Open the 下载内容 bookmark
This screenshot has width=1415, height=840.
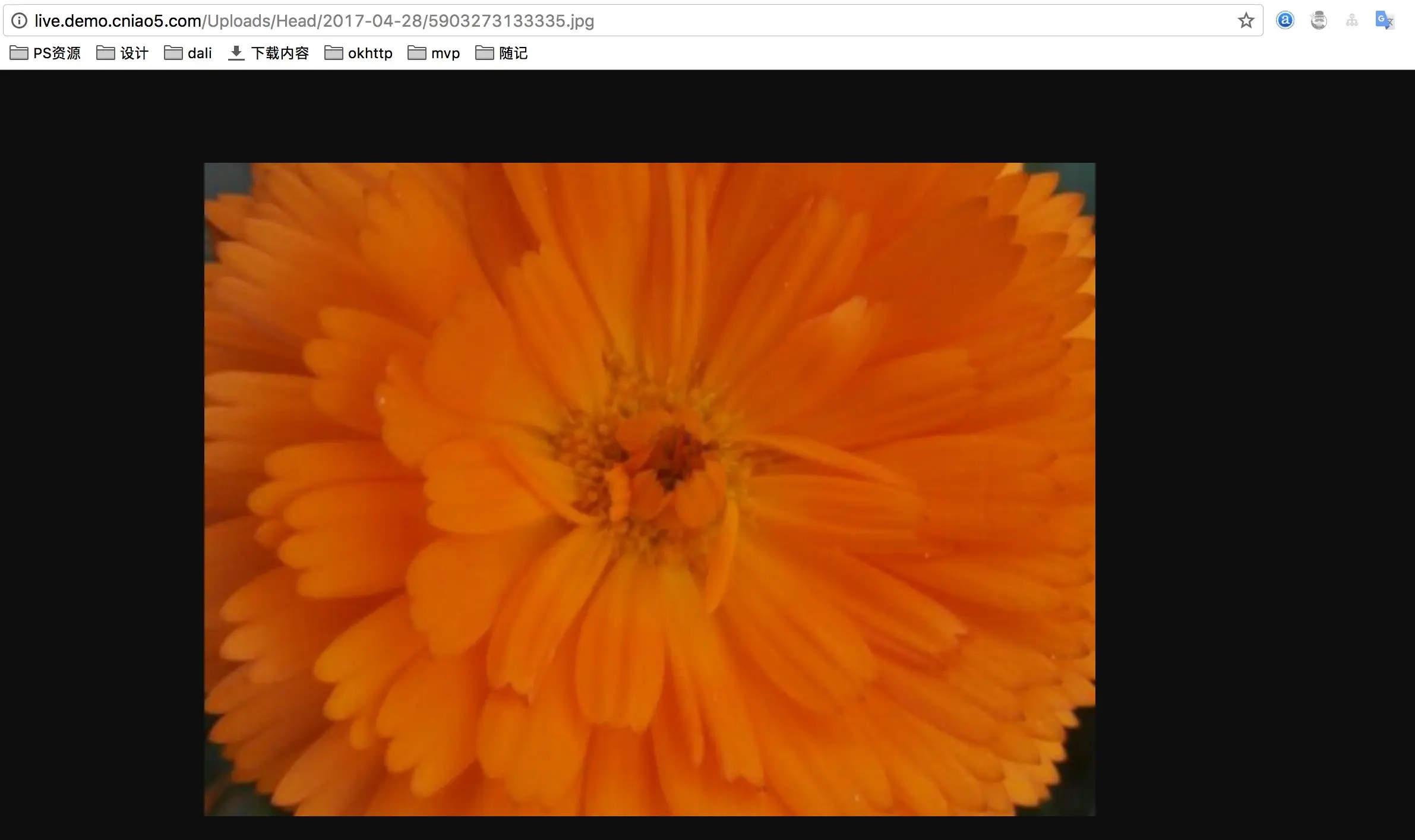pos(280,53)
